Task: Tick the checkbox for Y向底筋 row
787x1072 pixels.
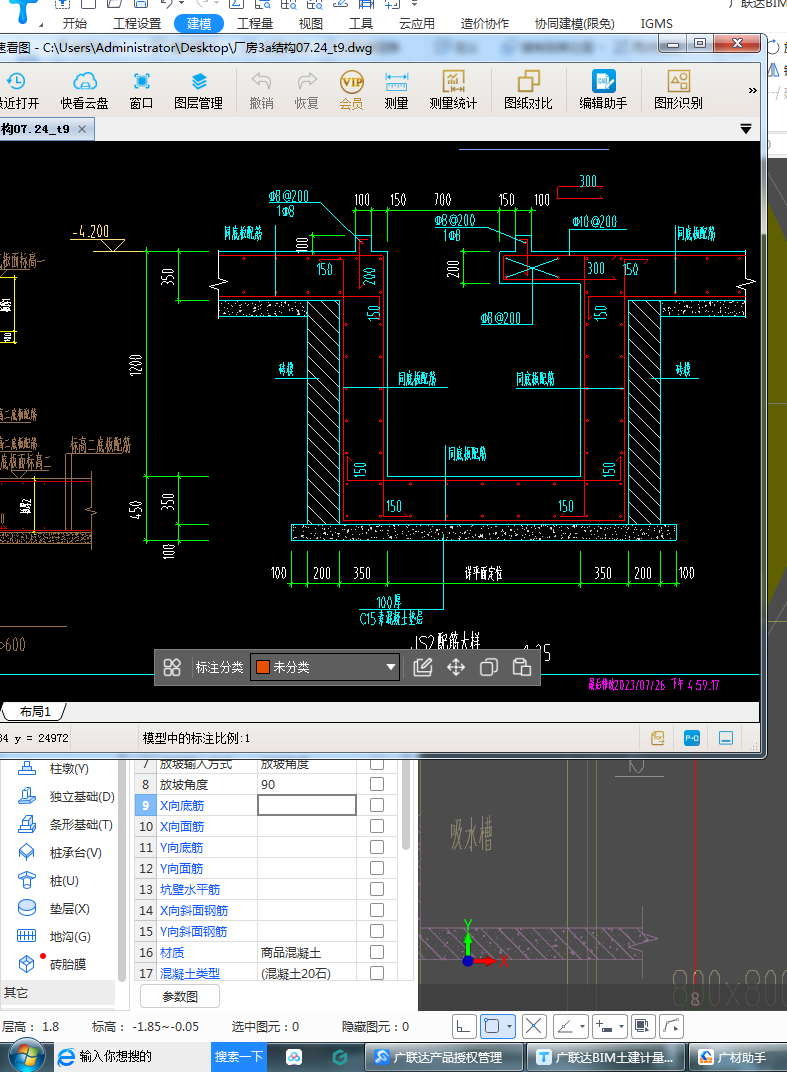Action: 377,847
